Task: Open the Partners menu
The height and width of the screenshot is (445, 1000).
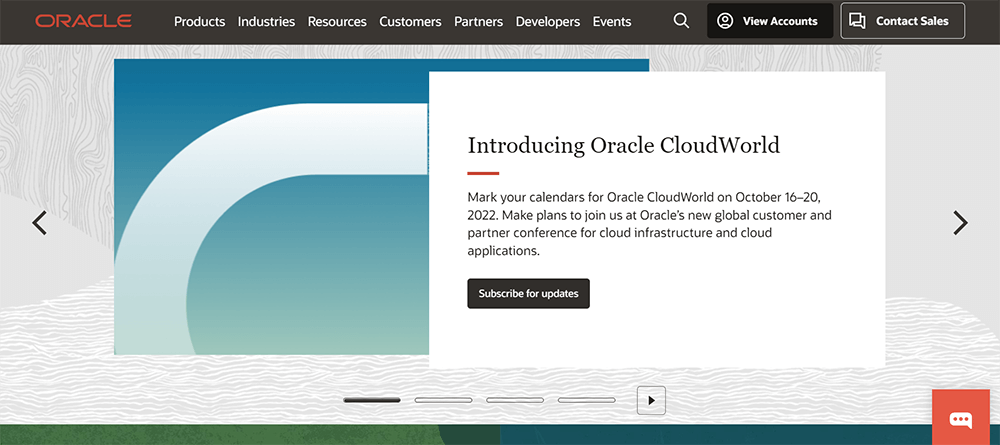Action: click(x=478, y=22)
